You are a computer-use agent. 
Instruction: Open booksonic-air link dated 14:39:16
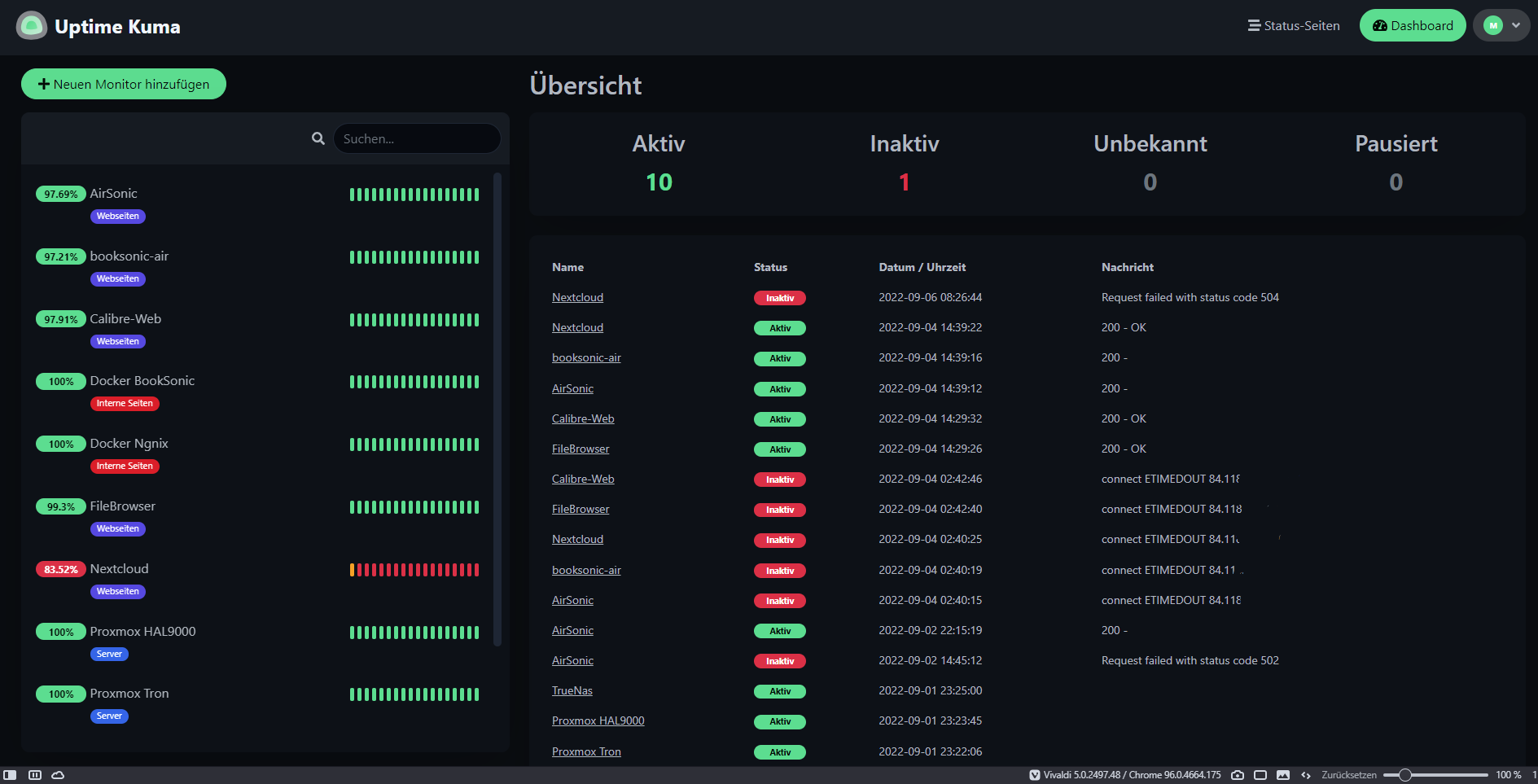point(586,357)
